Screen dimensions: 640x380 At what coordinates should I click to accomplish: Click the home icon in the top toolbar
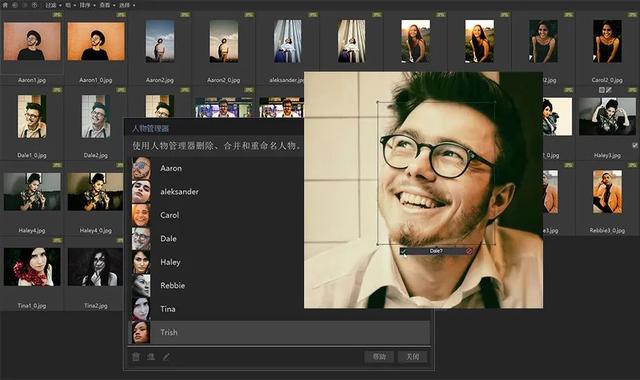5,5
